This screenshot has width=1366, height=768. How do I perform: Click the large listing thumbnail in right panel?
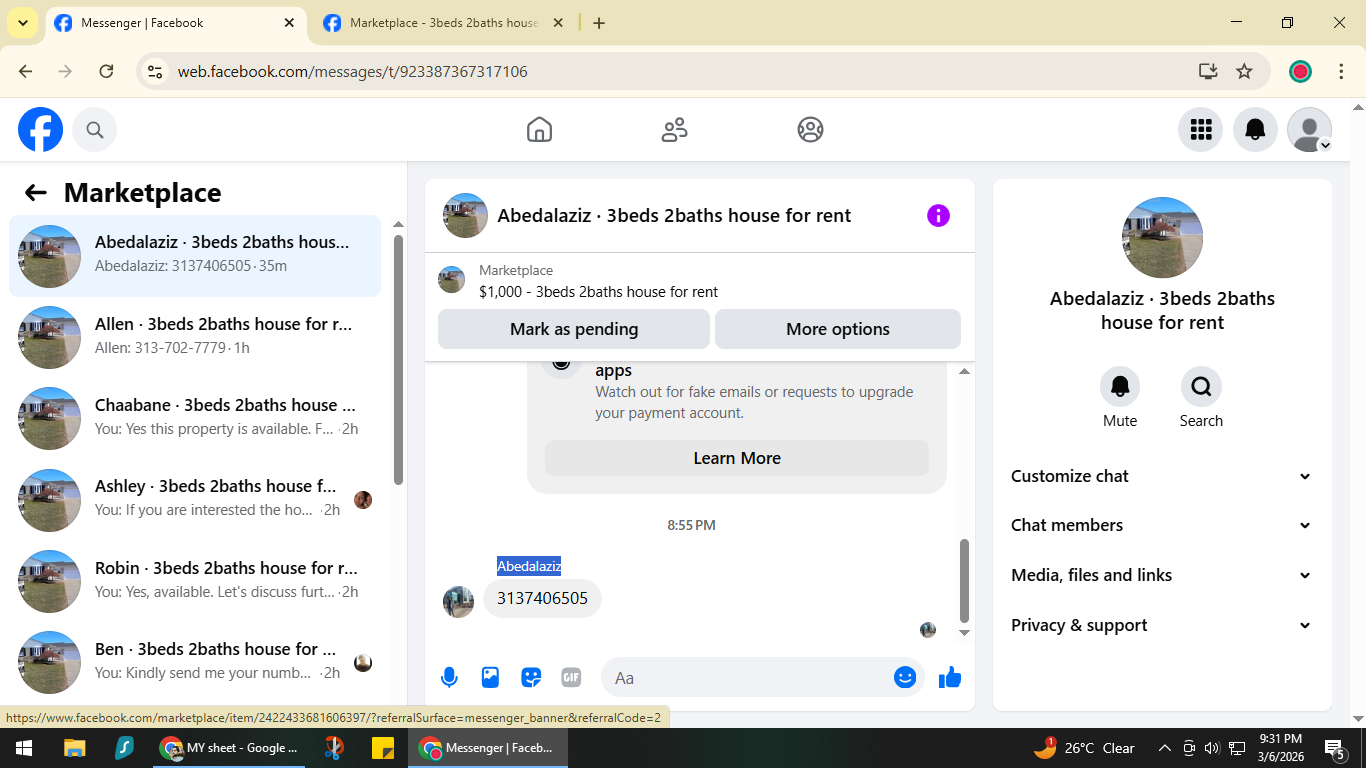[x=1162, y=237]
